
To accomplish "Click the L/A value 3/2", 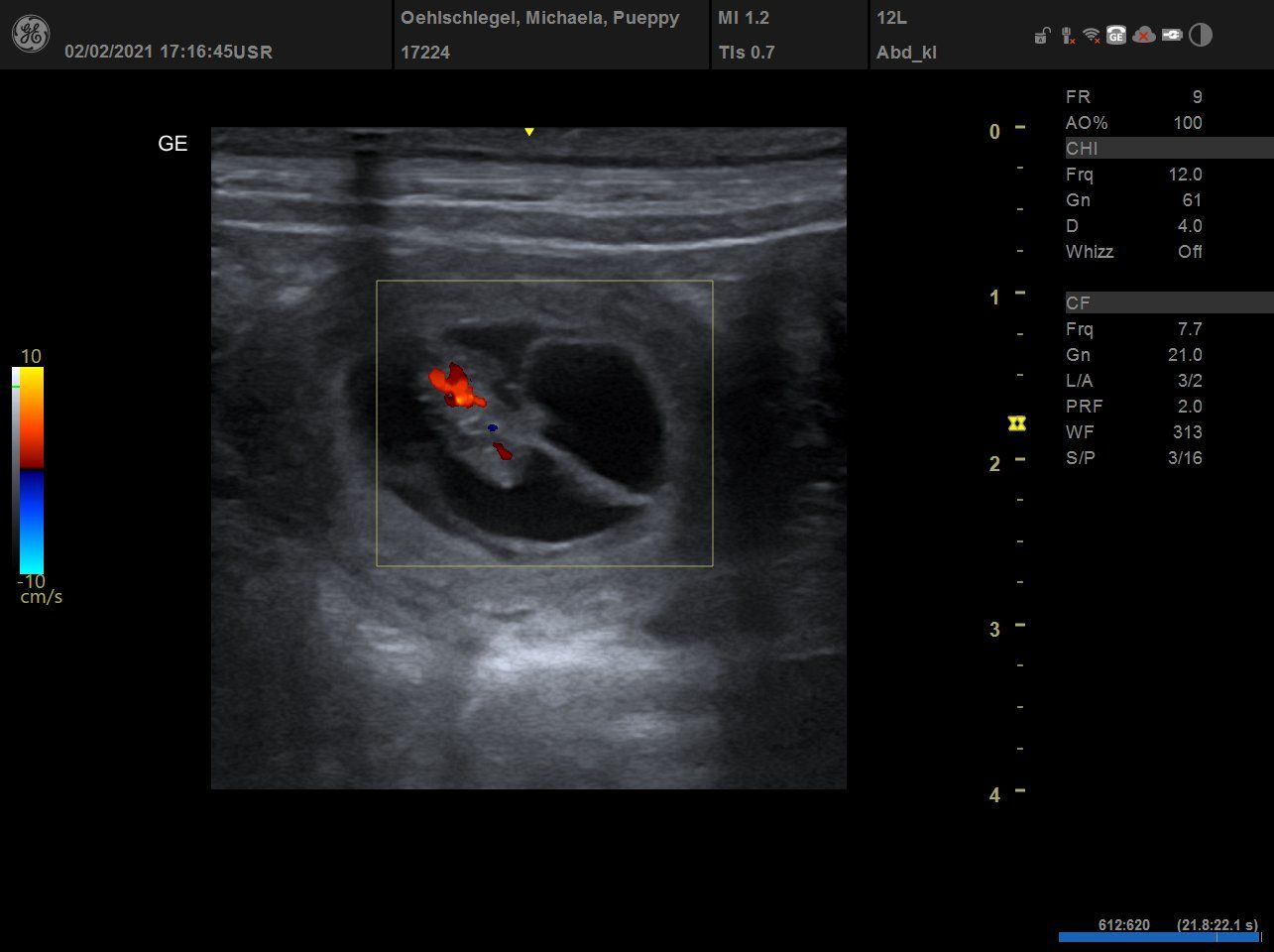I will (1188, 381).
